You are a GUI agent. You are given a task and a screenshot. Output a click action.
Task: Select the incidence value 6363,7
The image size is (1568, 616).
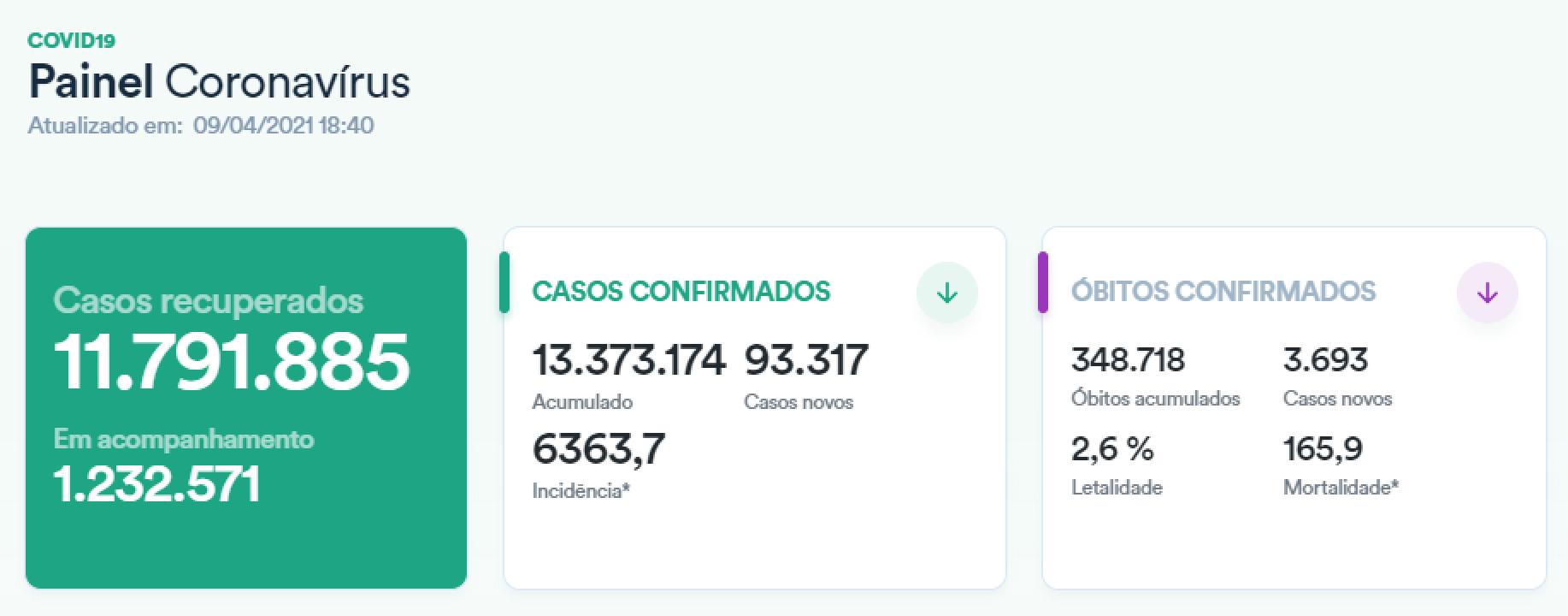coord(598,448)
